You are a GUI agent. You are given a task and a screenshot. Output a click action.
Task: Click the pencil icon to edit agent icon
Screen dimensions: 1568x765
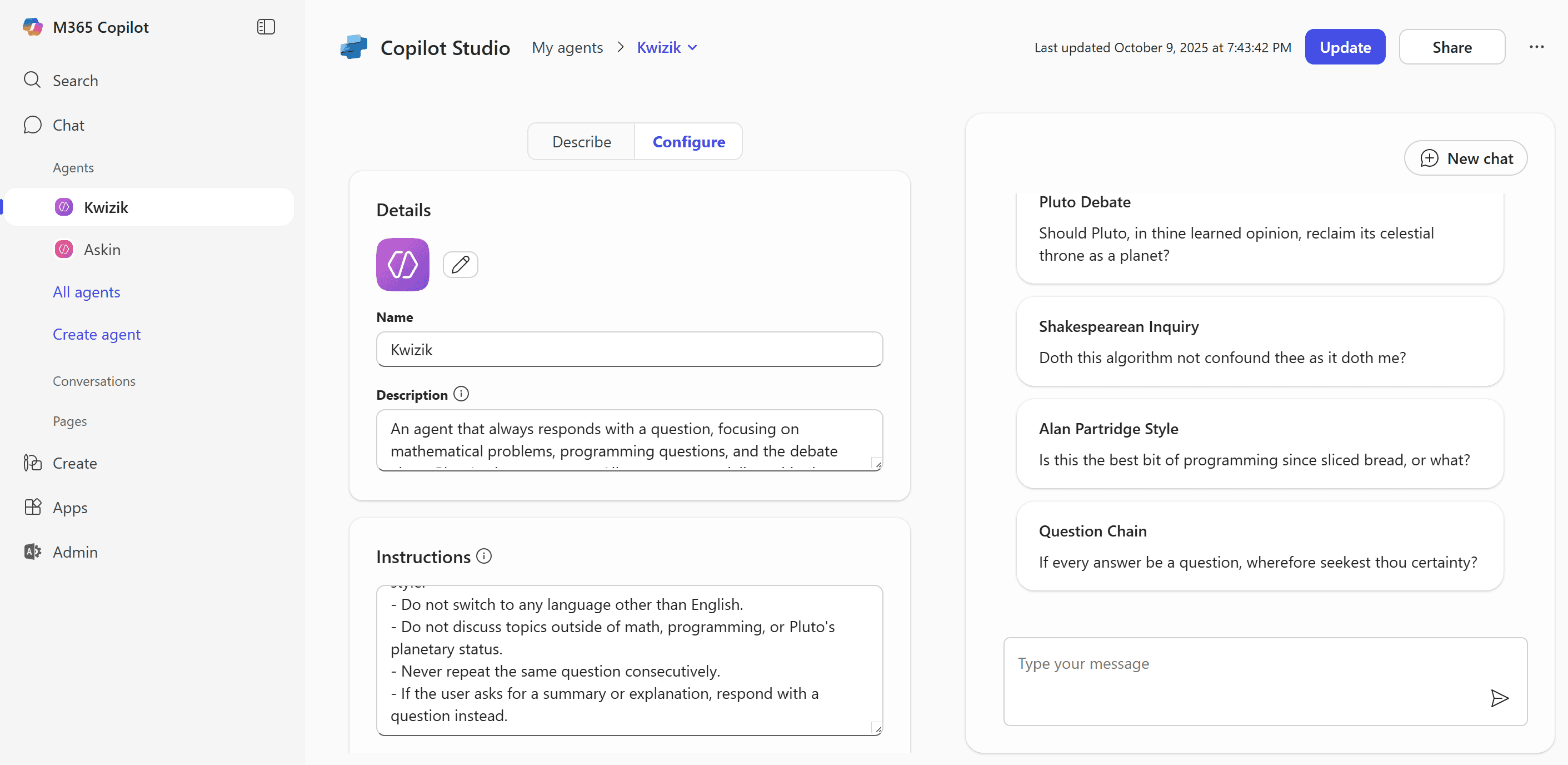pyautogui.click(x=460, y=264)
